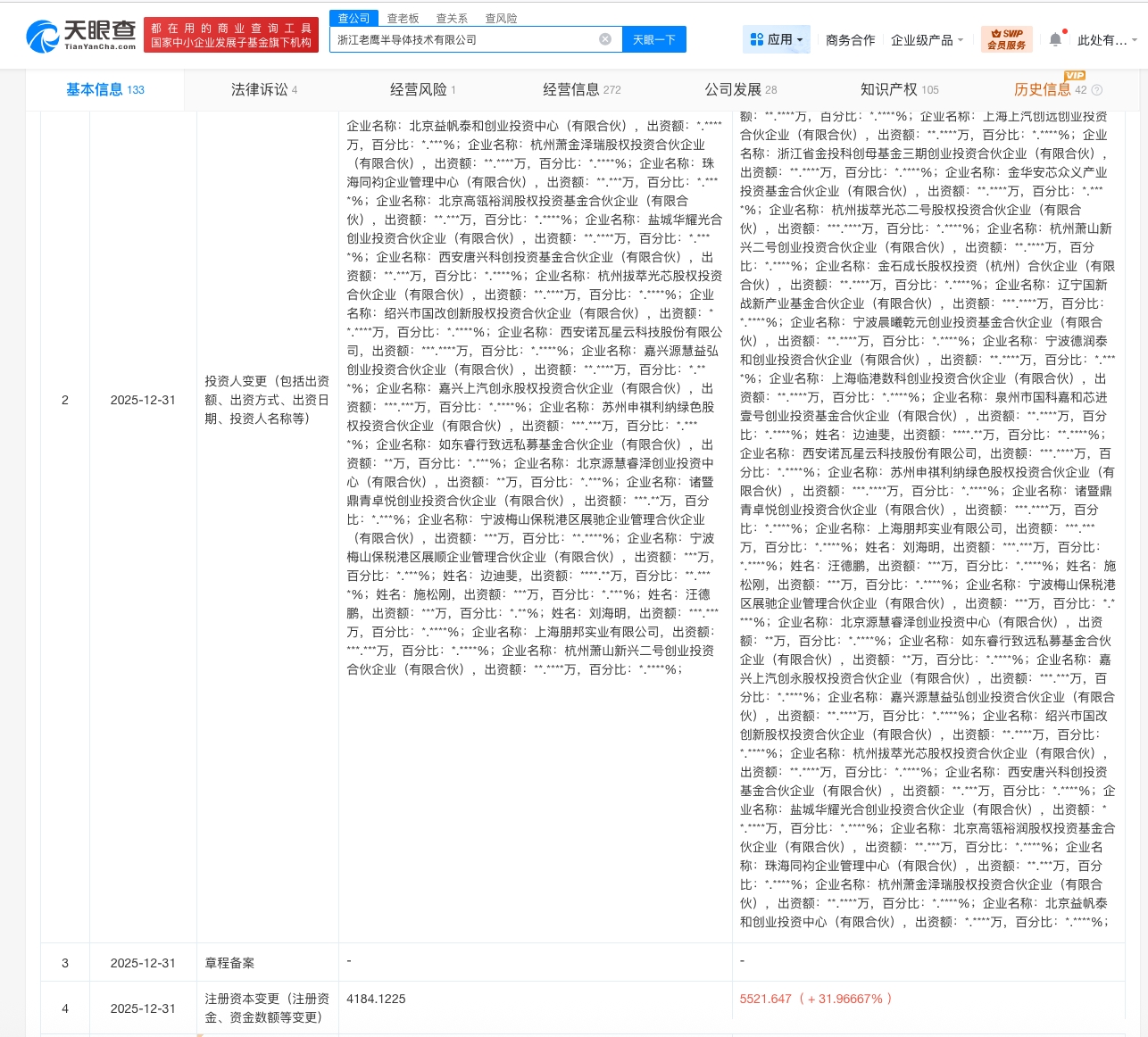The width and height of the screenshot is (1148, 1037).
Task: Click the help icon beside 历史信息
Action: [x=1097, y=90]
